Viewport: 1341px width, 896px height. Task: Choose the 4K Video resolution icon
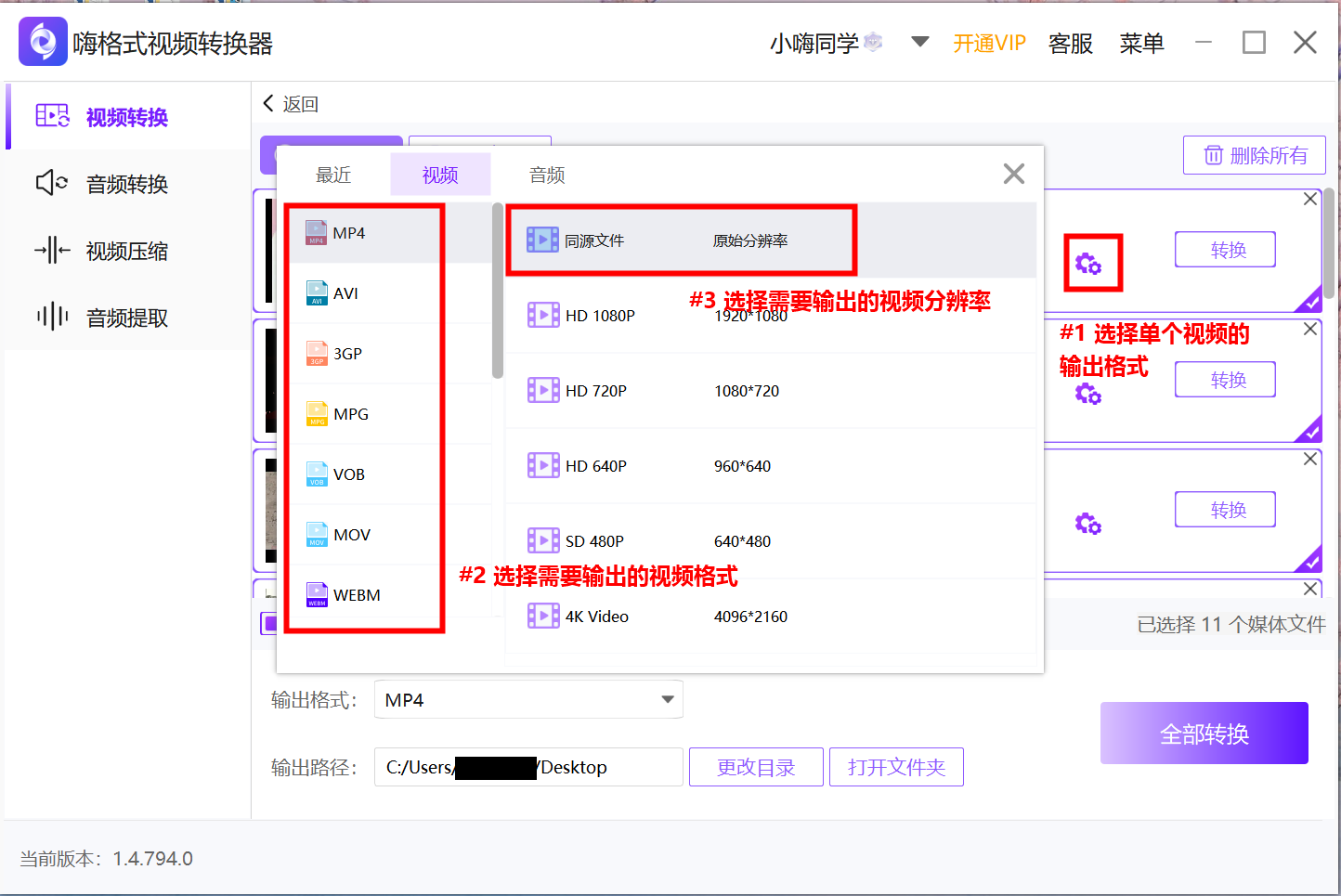click(543, 617)
